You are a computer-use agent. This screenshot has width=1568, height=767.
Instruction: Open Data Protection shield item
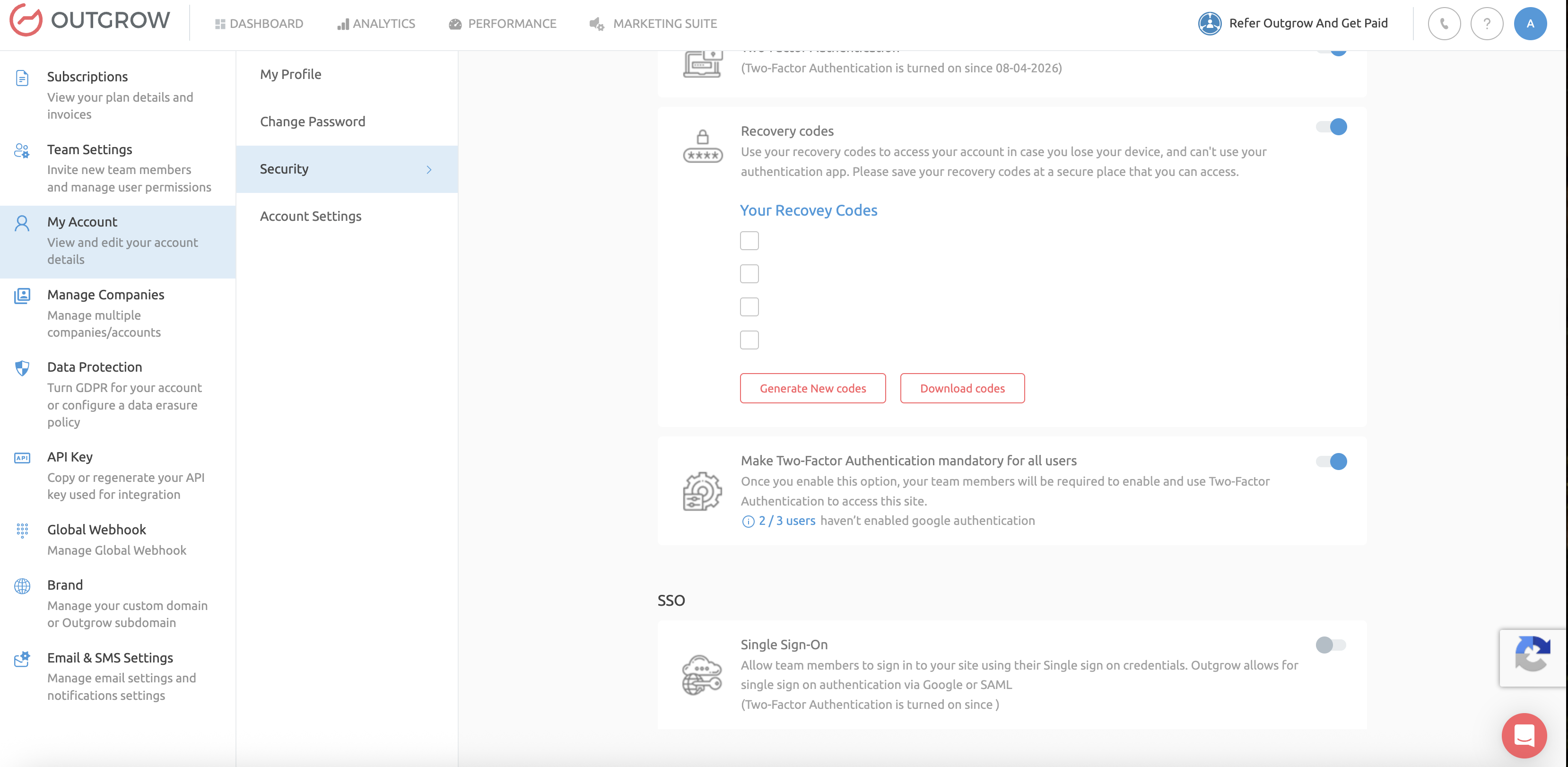[x=95, y=367]
